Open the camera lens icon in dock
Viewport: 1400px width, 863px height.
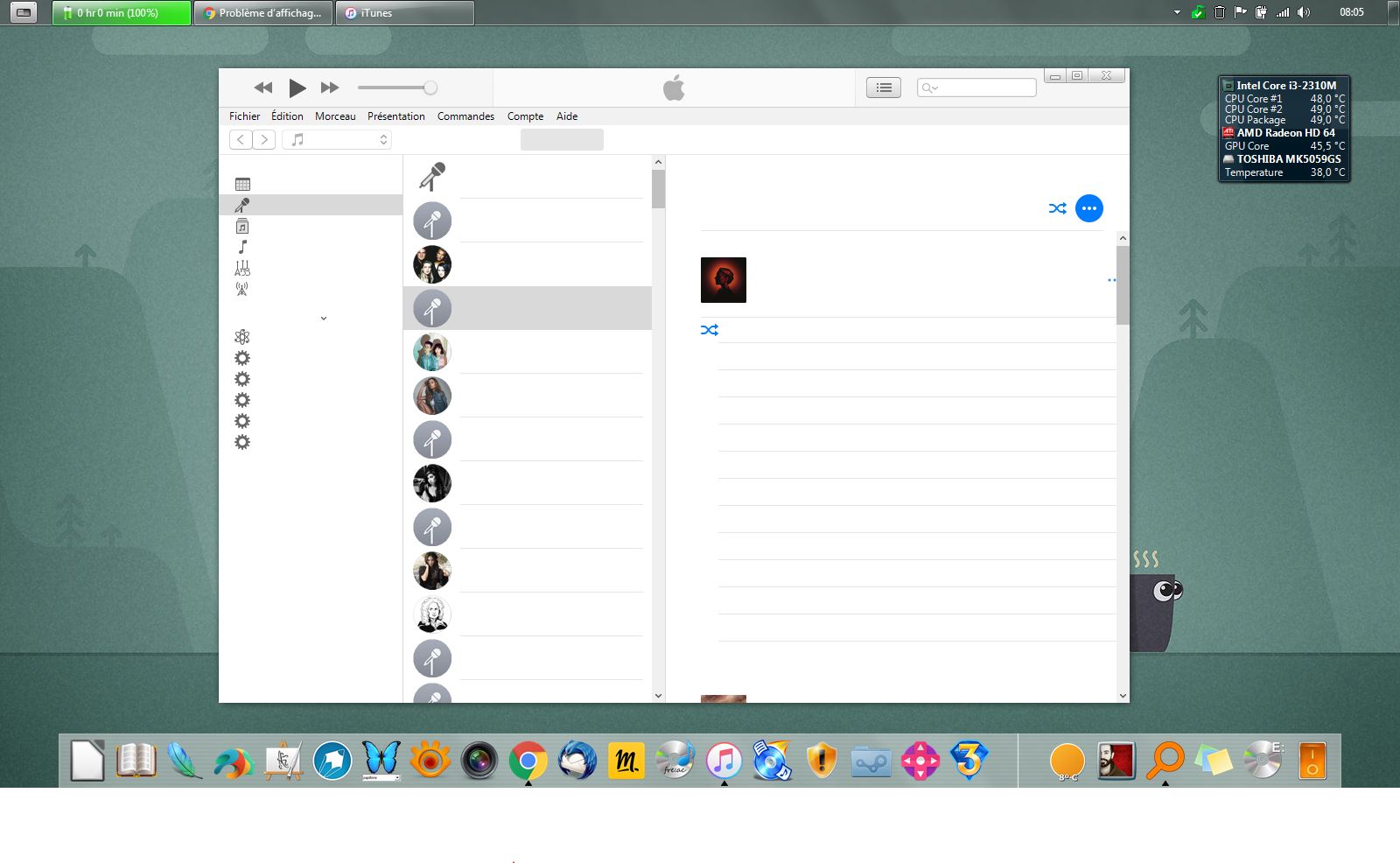[479, 761]
